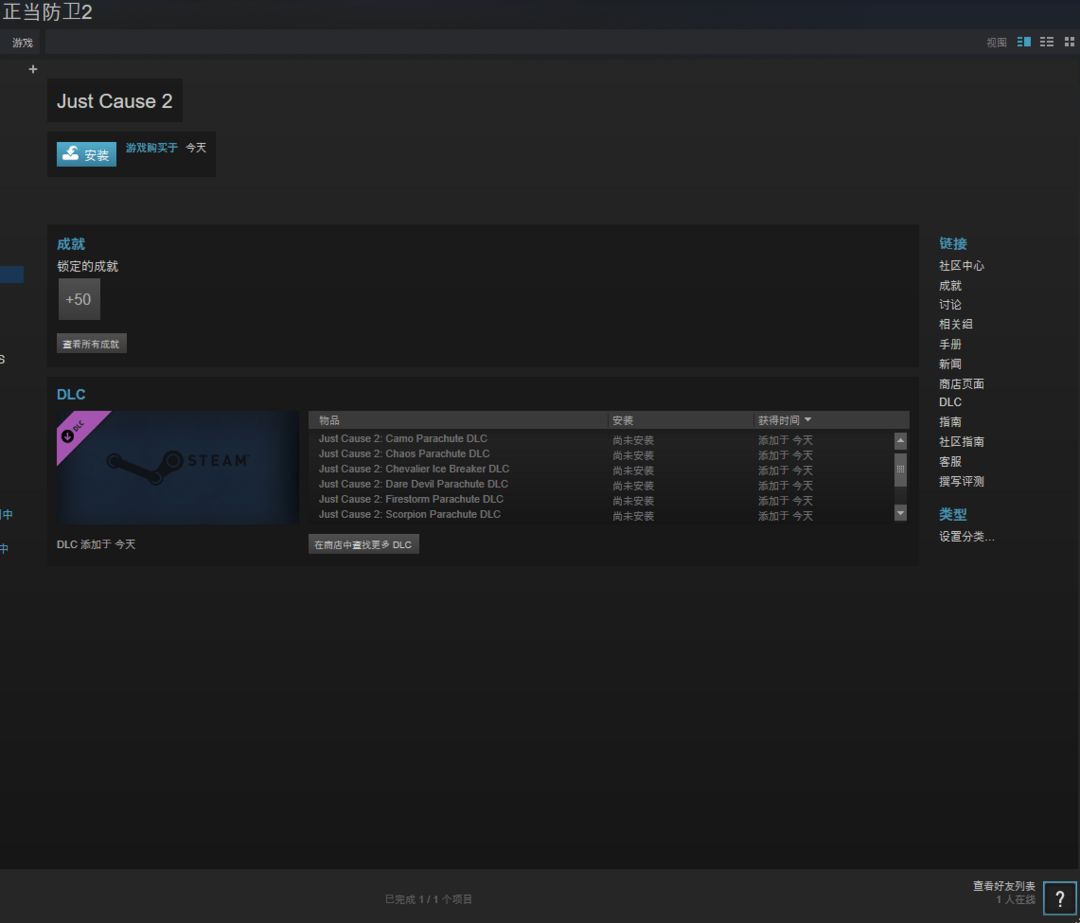Click the +50 locked achievements tile
The width and height of the screenshot is (1080, 923).
79,299
